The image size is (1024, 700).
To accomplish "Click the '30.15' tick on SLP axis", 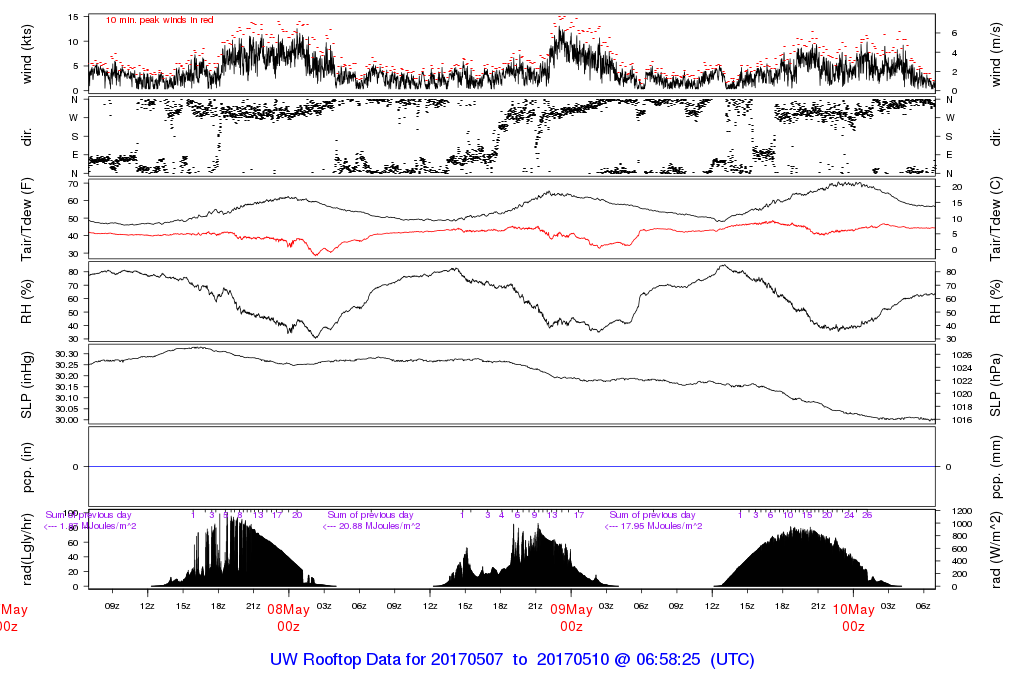I will [x=67, y=387].
